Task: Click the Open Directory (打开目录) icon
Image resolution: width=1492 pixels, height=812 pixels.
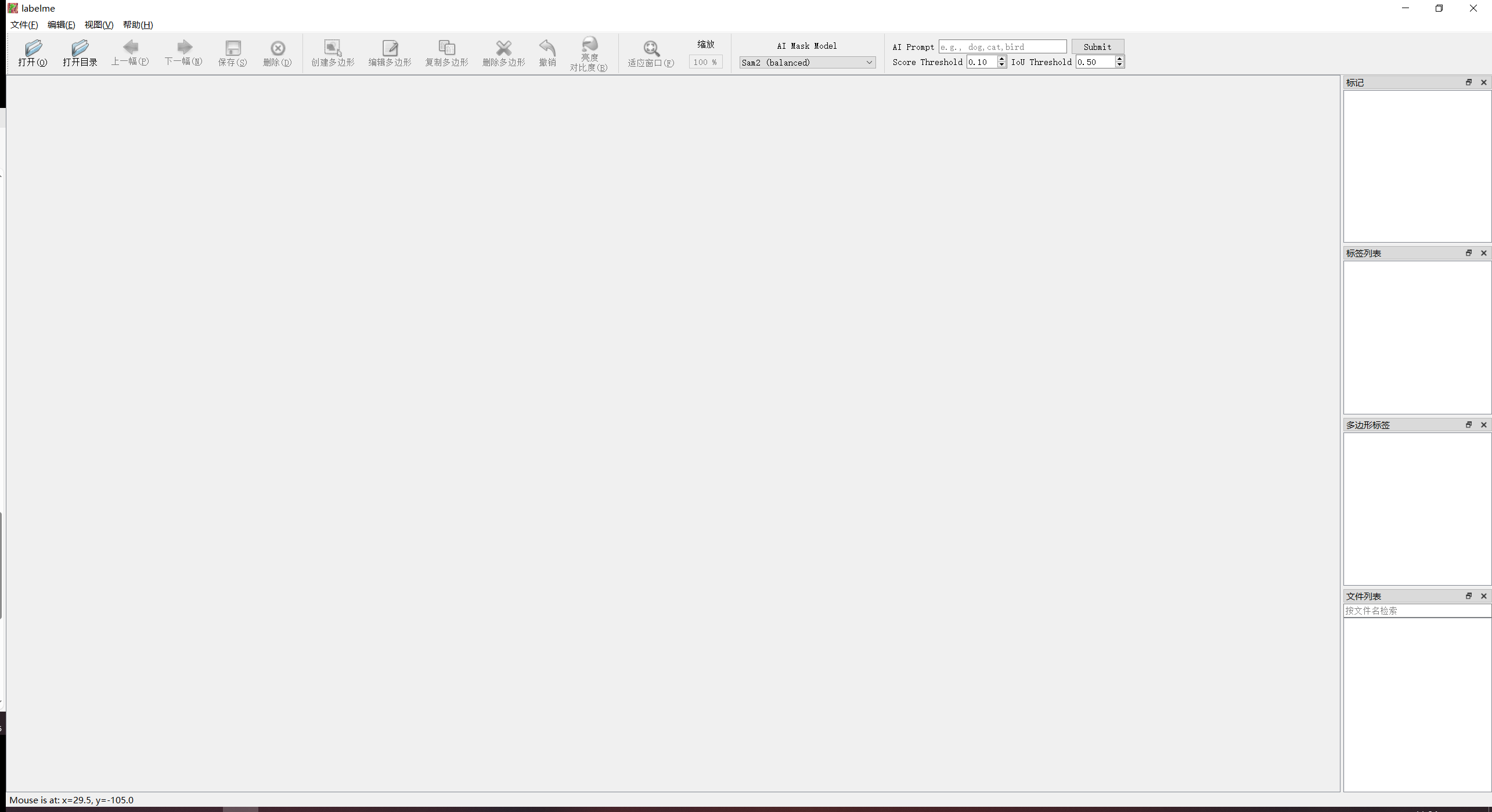Action: pyautogui.click(x=80, y=48)
